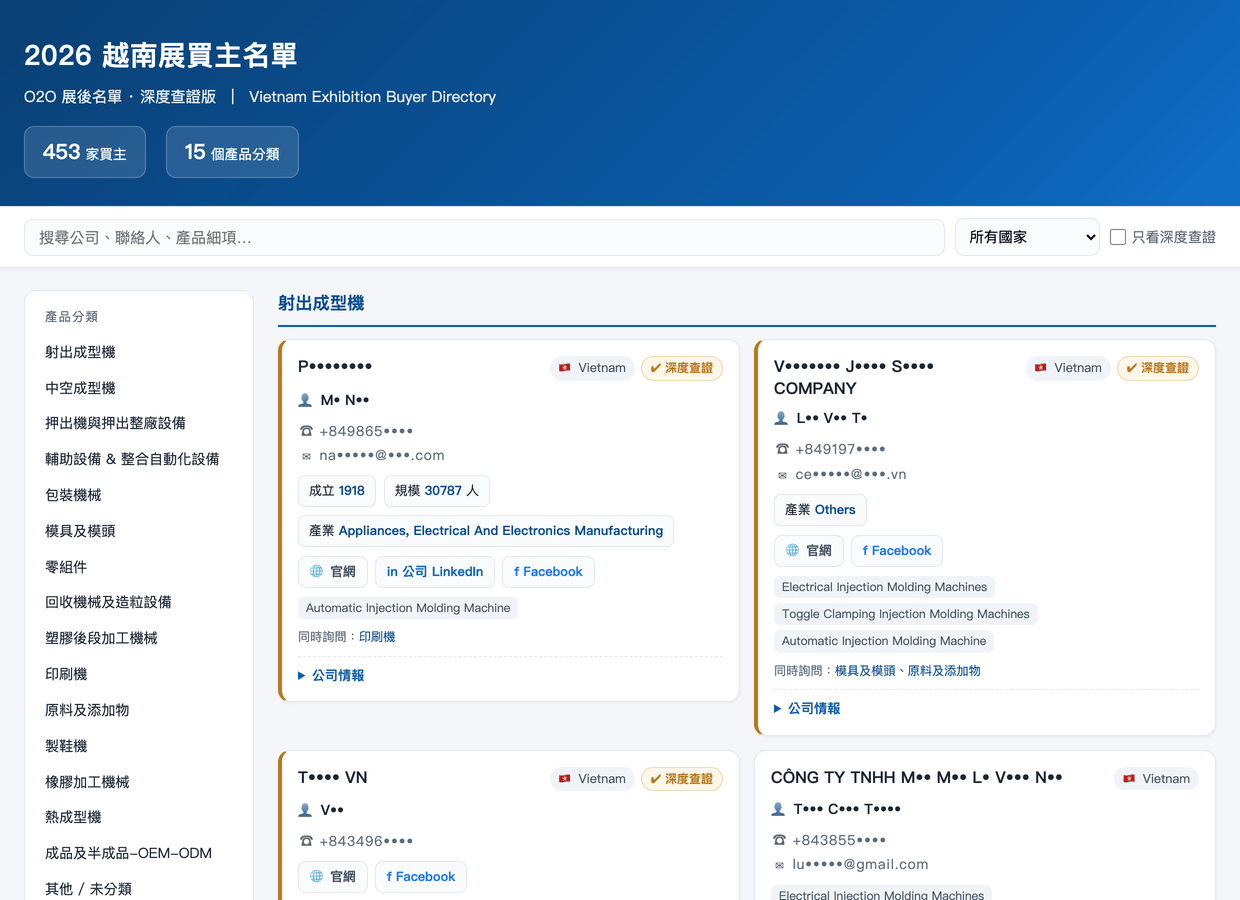Open Facebook link in P•••••••• card
Viewport: 1240px width, 900px height.
[548, 572]
